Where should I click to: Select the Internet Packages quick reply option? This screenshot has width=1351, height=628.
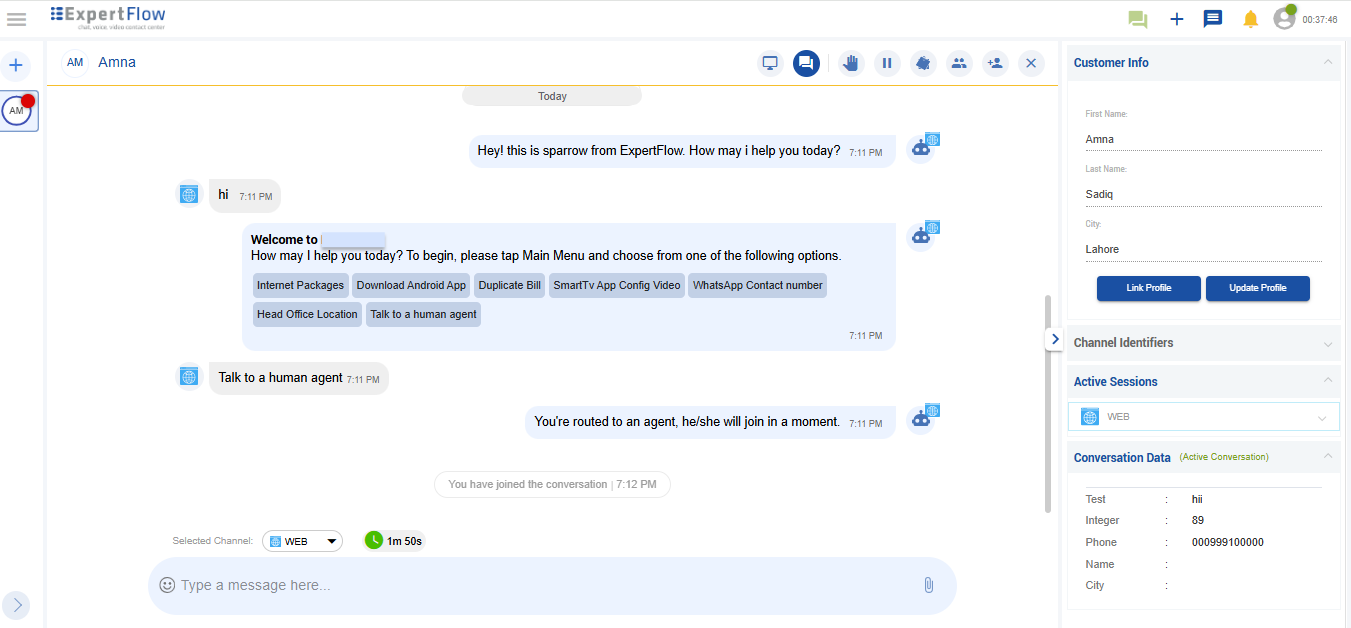point(300,285)
